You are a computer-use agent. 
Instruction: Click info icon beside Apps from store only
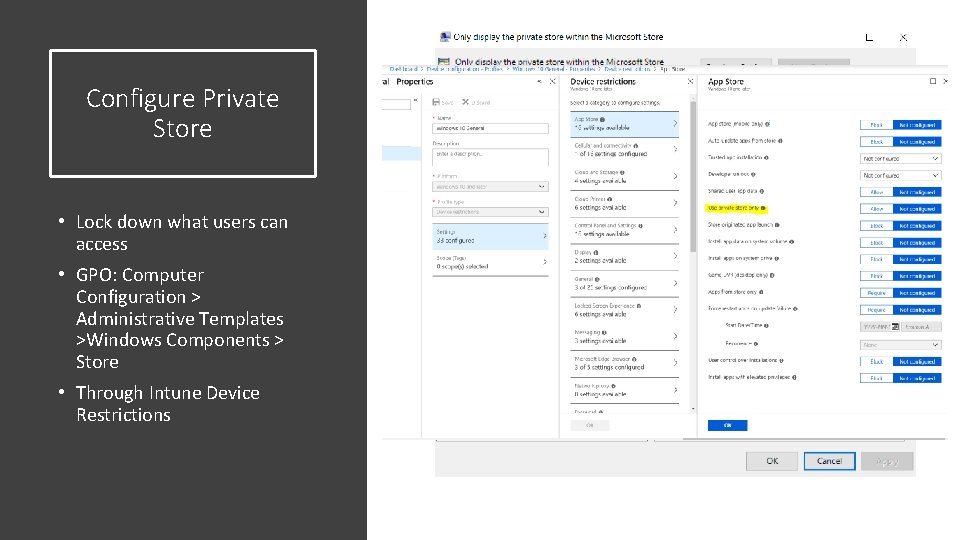761,292
